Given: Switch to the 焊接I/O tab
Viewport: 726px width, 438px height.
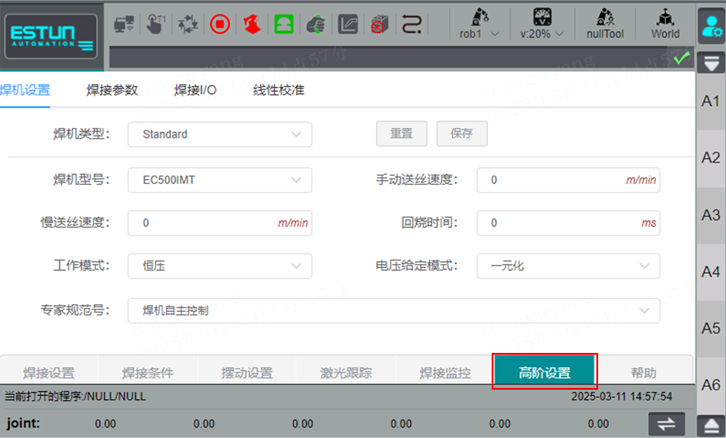Looking at the screenshot, I should point(195,90).
